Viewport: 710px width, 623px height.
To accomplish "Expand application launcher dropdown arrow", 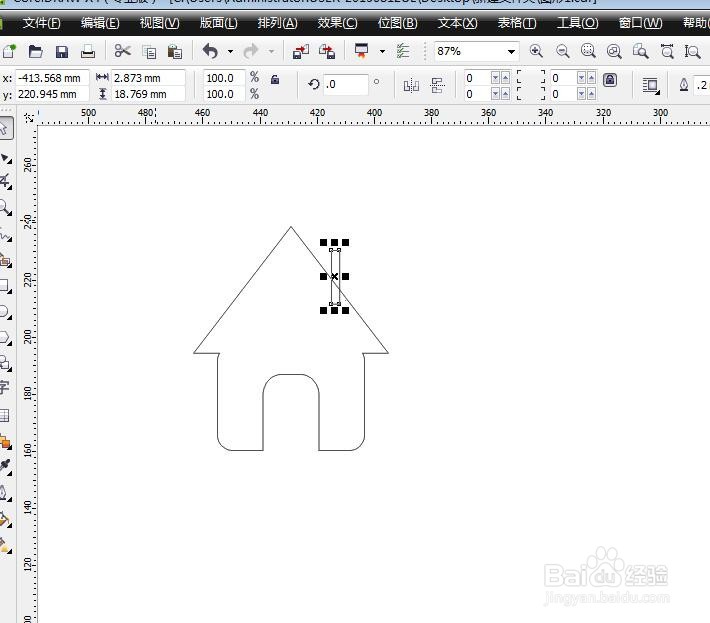I will (x=382, y=52).
